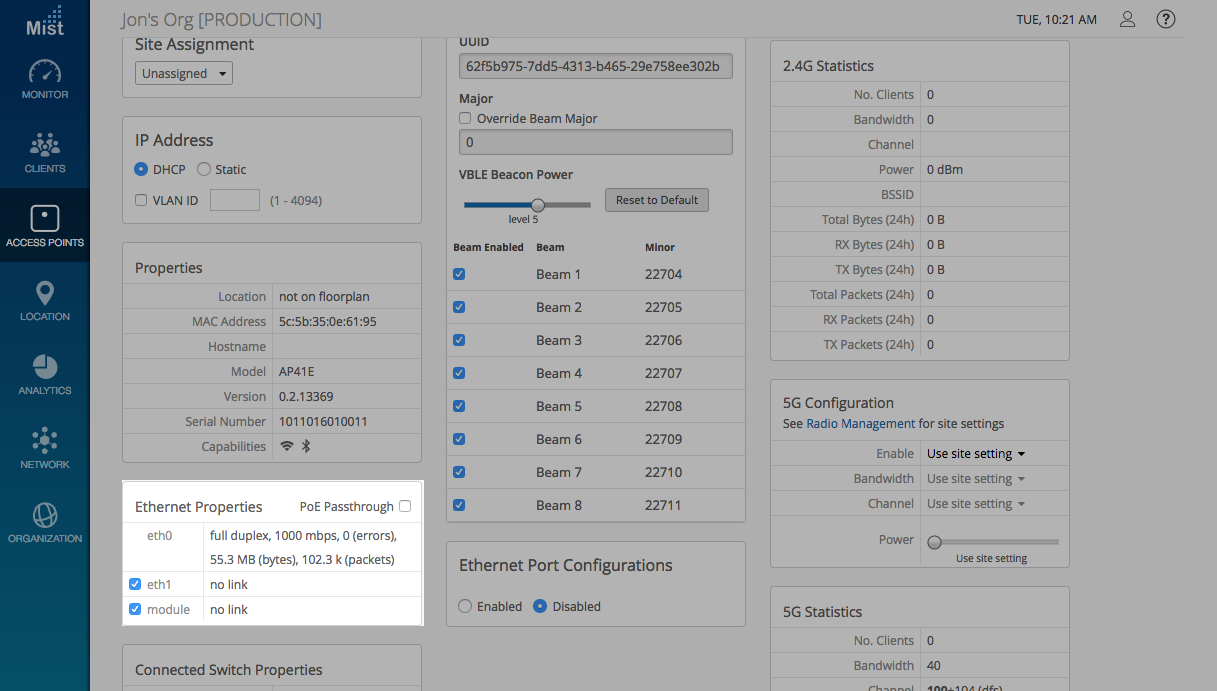1217x691 pixels.
Task: Select Enabled for Ethernet Port Configurations
Action: click(465, 606)
